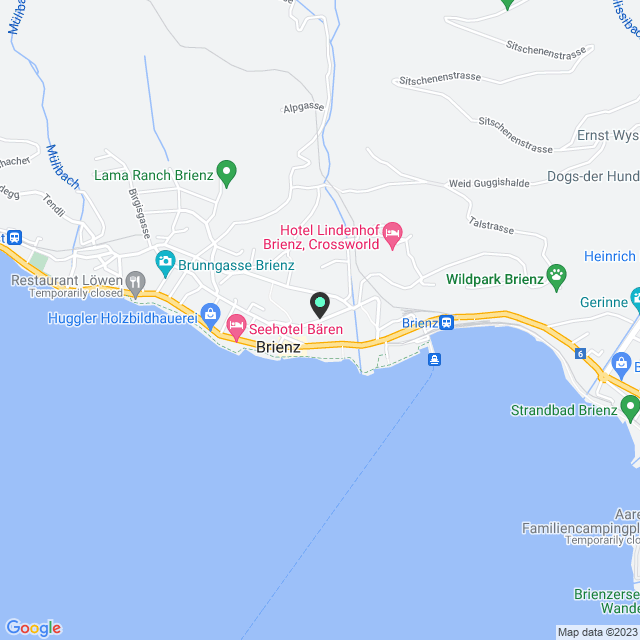640x640 pixels.
Task: Open the Google logo link
Action: (x=34, y=628)
